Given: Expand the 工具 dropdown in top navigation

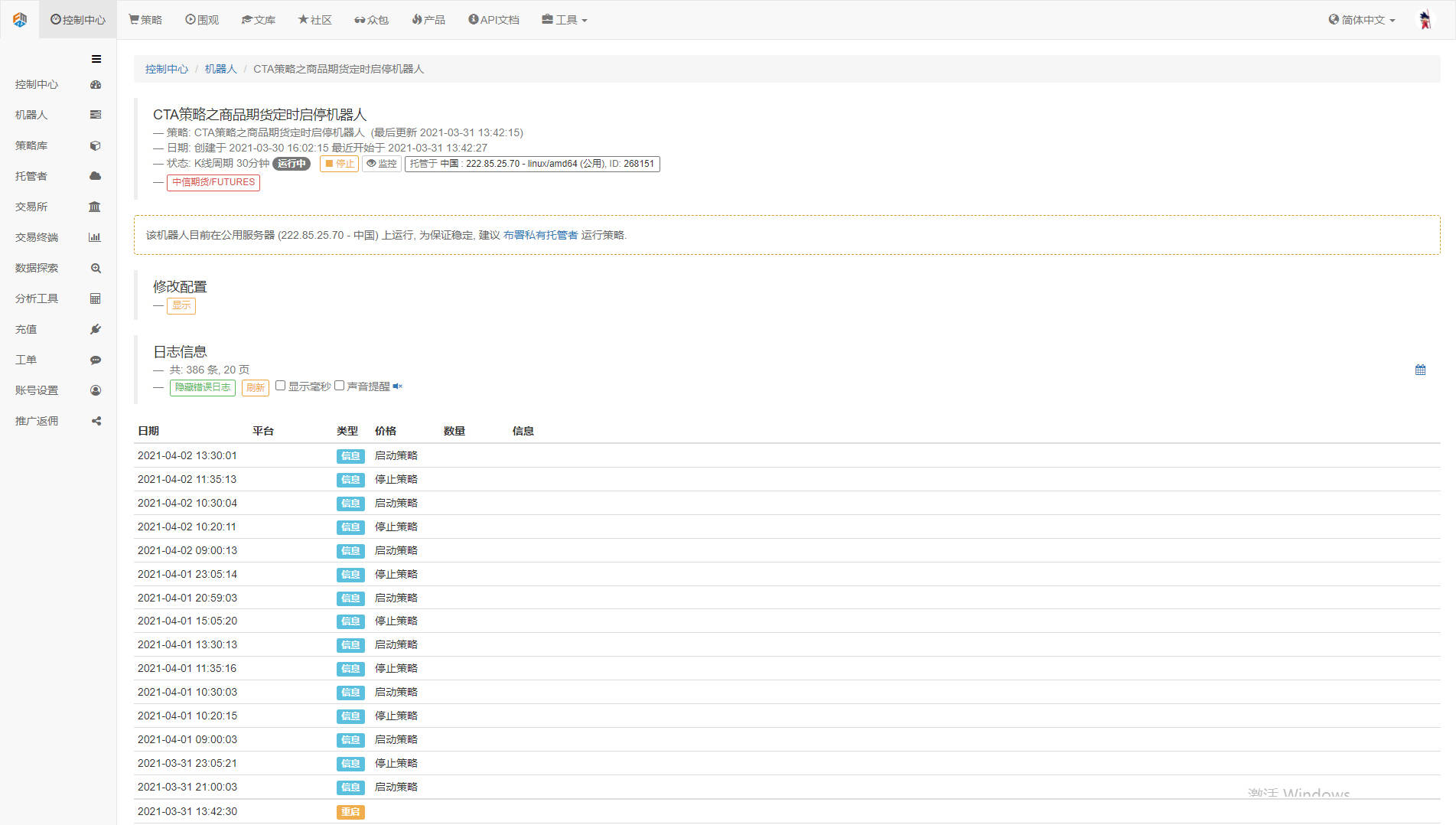Looking at the screenshot, I should [565, 20].
